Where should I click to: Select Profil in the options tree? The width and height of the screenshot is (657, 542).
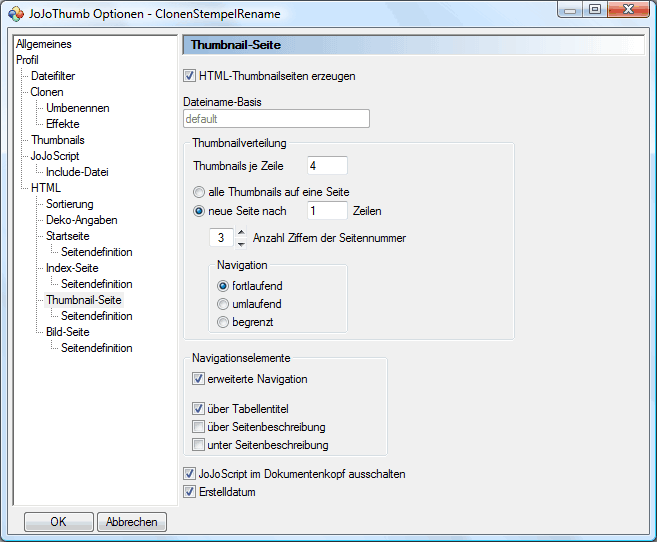click(x=27, y=60)
